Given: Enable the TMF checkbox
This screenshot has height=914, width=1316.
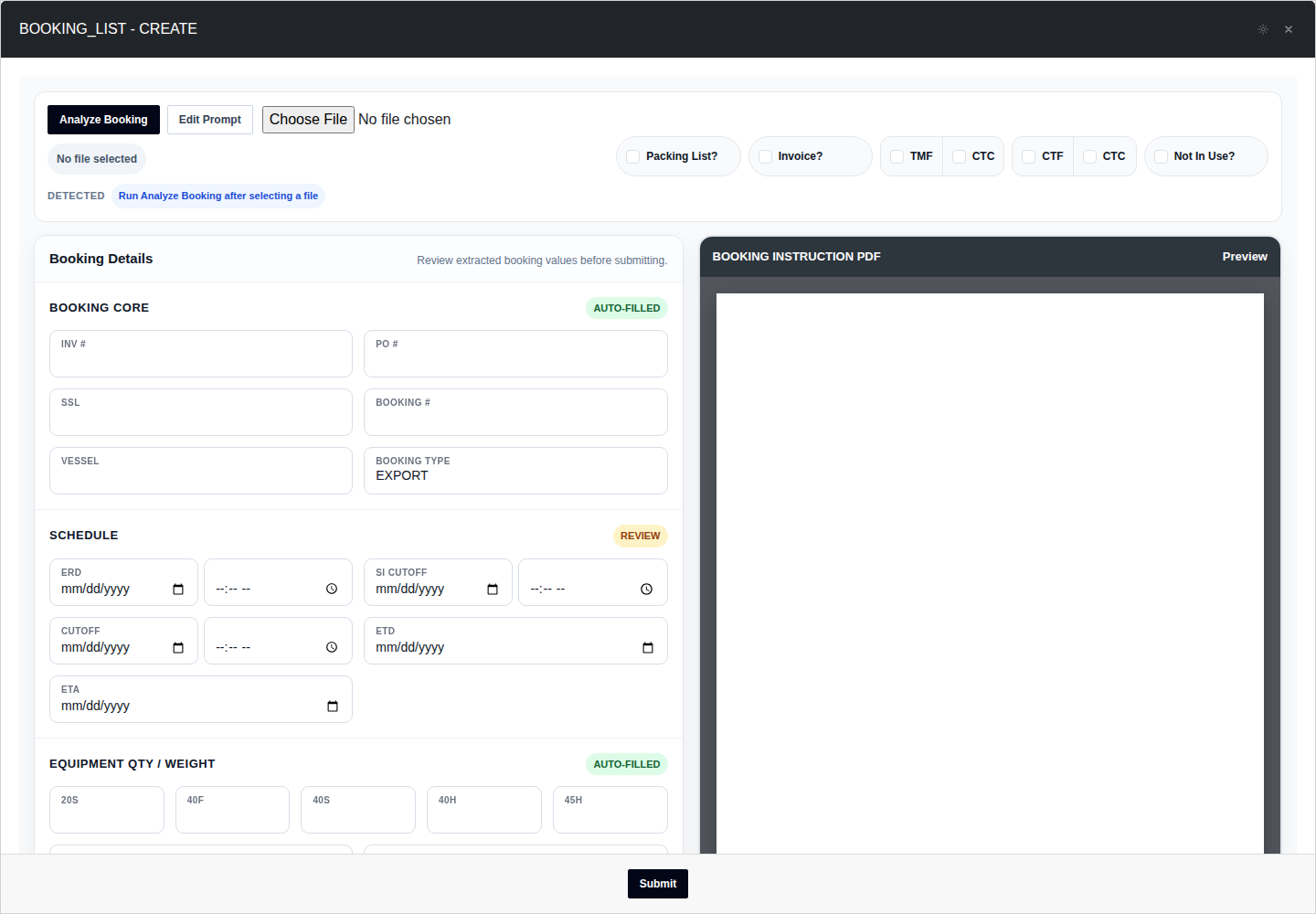Looking at the screenshot, I should [897, 156].
